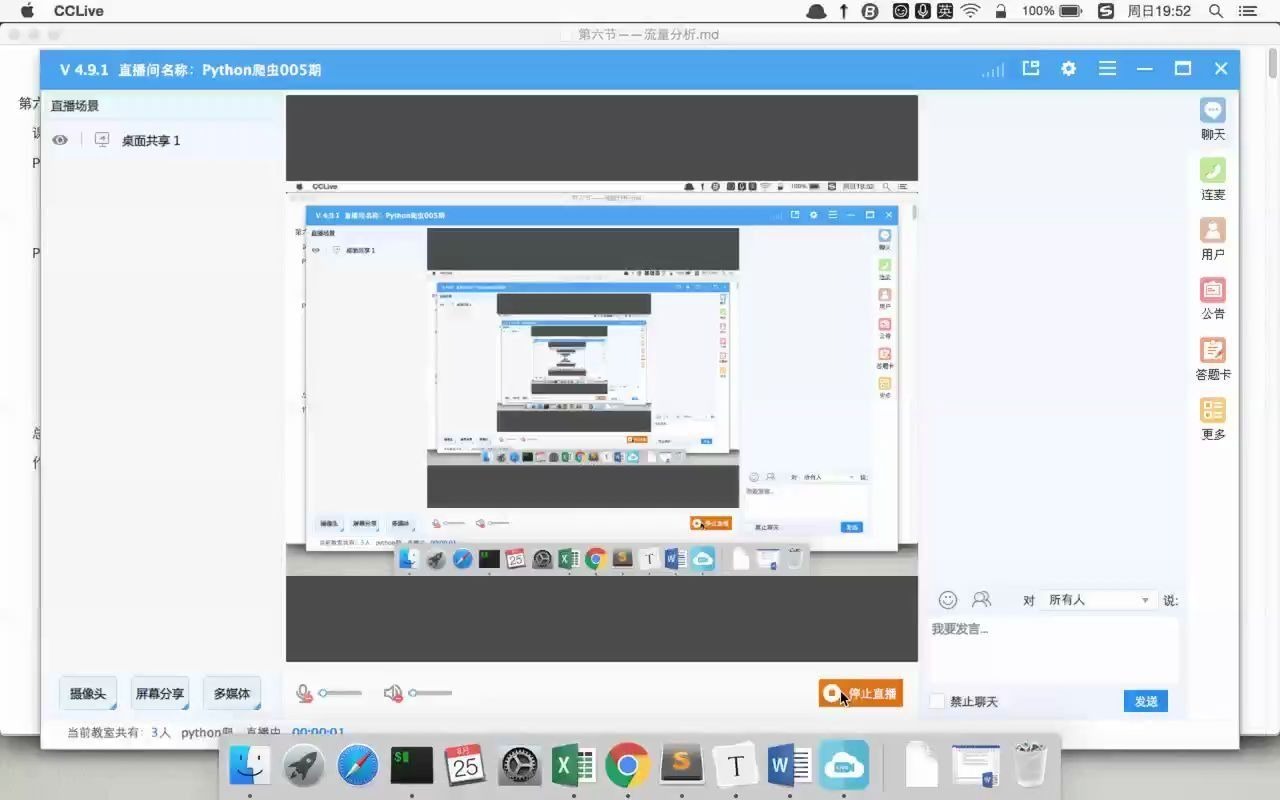The height and width of the screenshot is (800, 1280).
Task: Click the 停止直播 stop broadcast button
Action: pyautogui.click(x=861, y=693)
